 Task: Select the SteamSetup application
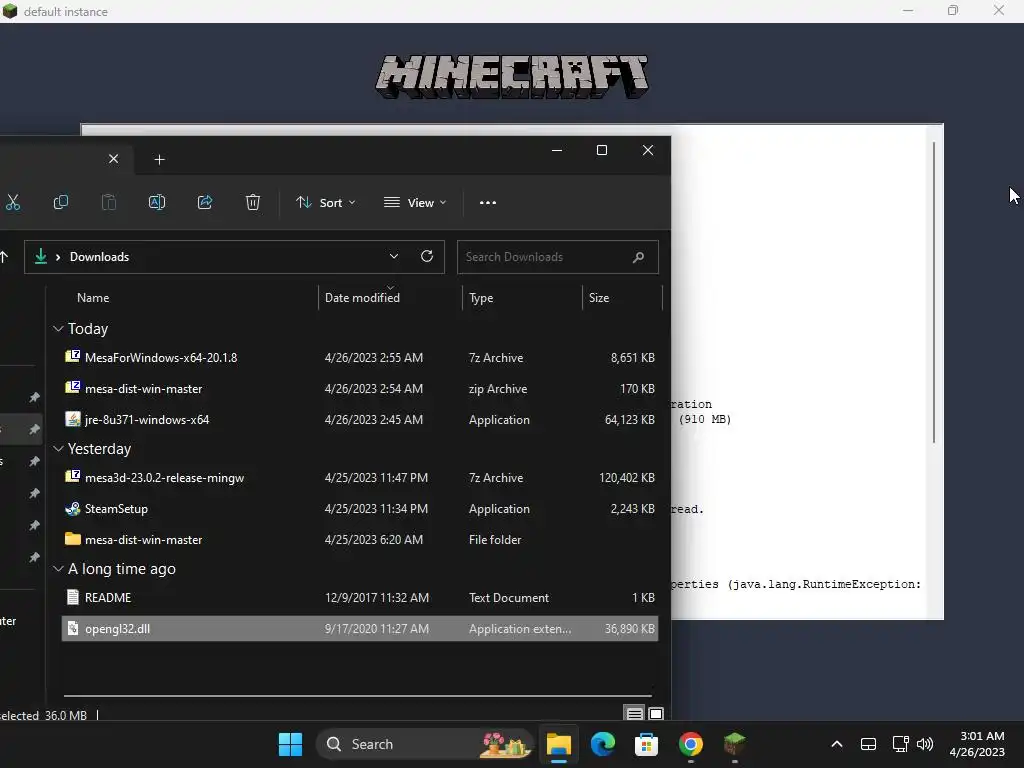pos(360,509)
